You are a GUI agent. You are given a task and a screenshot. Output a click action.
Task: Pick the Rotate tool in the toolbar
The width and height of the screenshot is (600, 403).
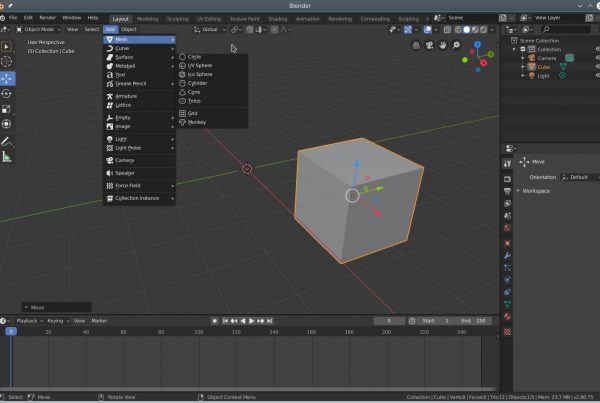click(7, 93)
